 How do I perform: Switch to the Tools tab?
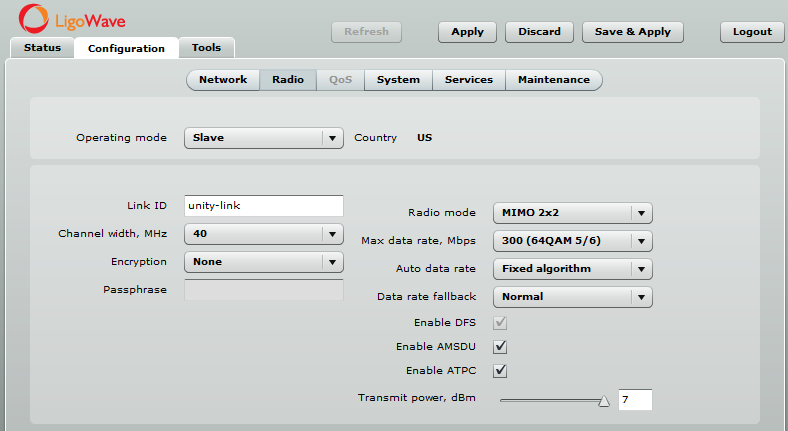pyautogui.click(x=207, y=48)
